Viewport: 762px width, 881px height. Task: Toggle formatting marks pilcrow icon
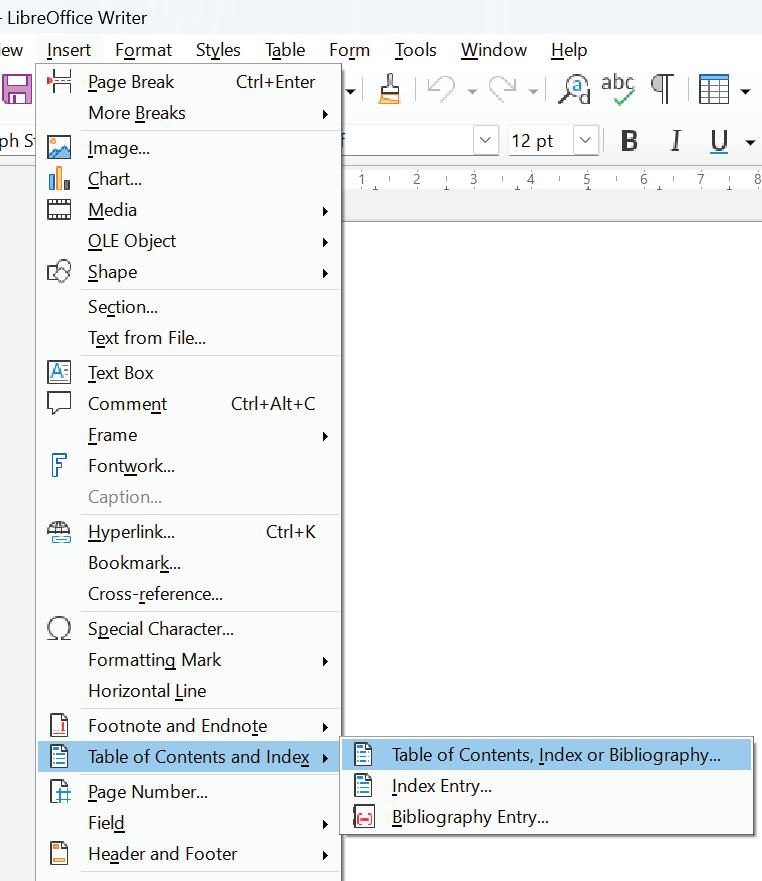(663, 89)
